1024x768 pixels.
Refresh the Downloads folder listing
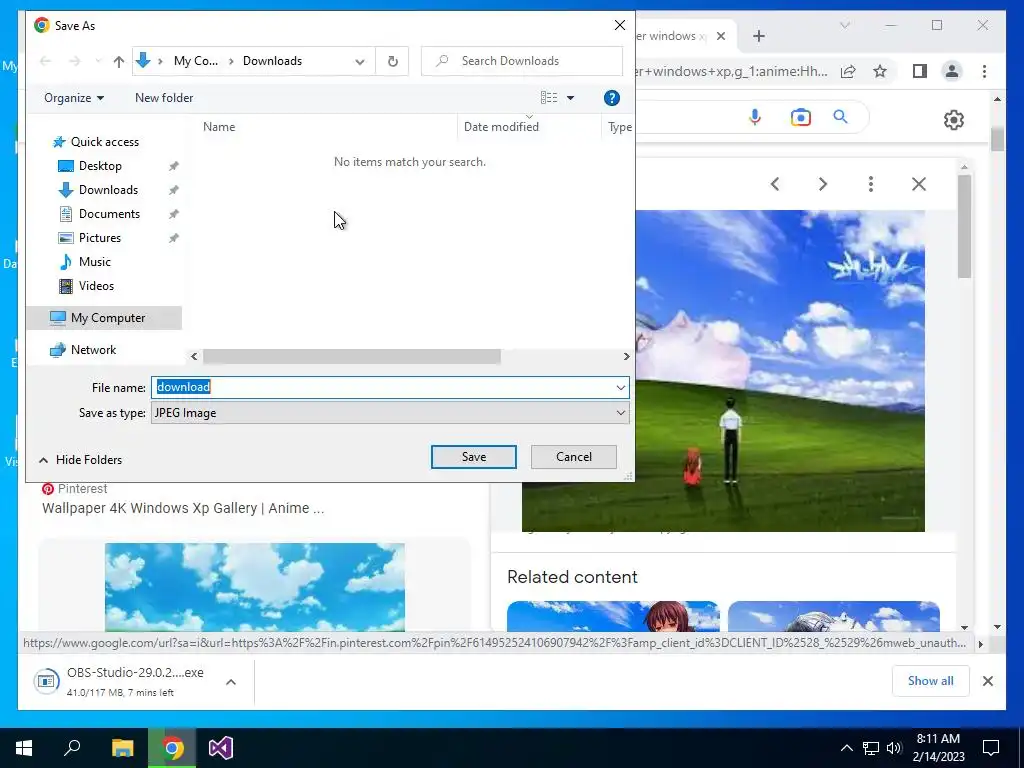pyautogui.click(x=392, y=61)
